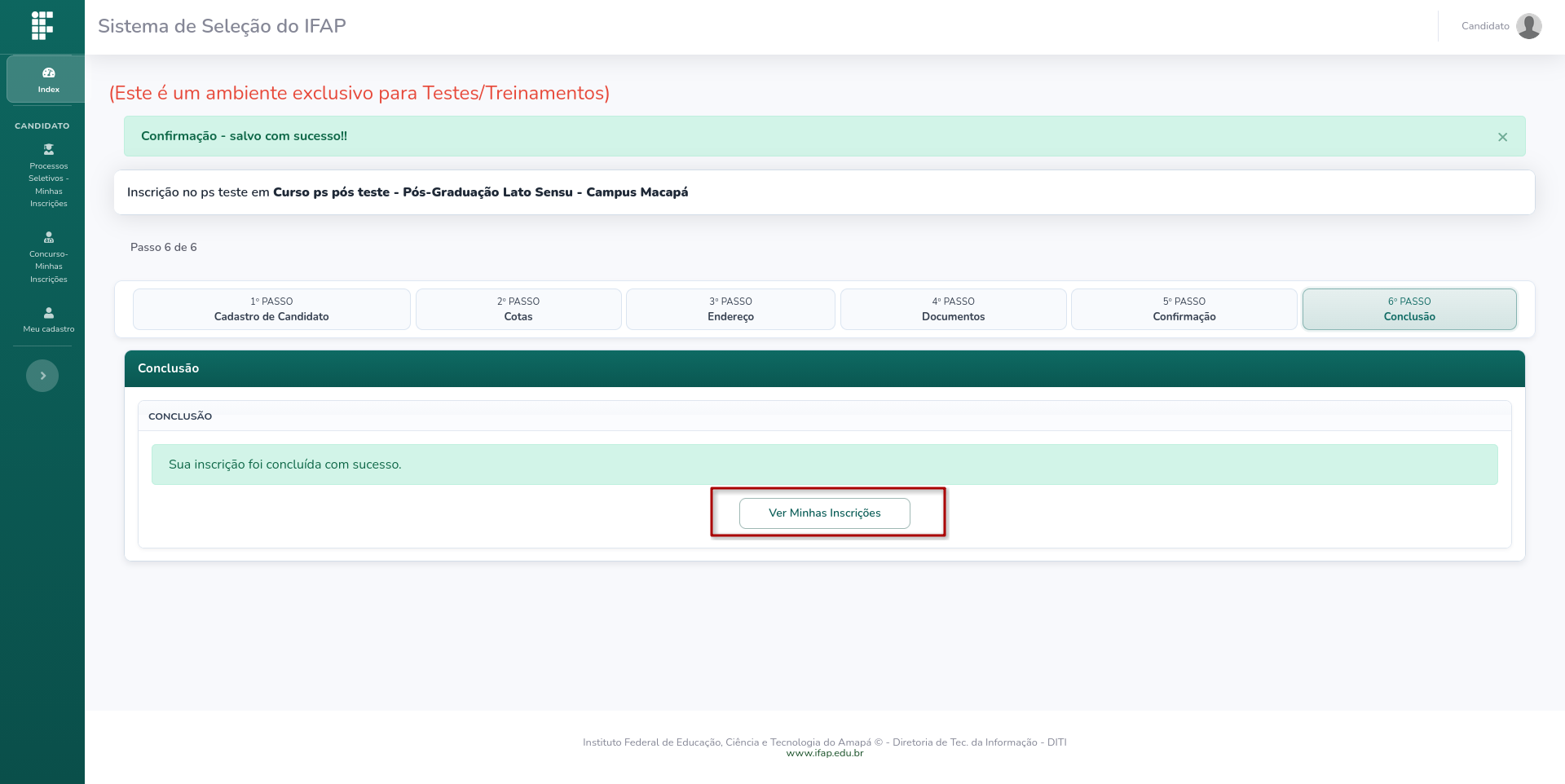The height and width of the screenshot is (784, 1565).
Task: Click the Testes/Treinamentos environment warning text
Action: point(359,93)
